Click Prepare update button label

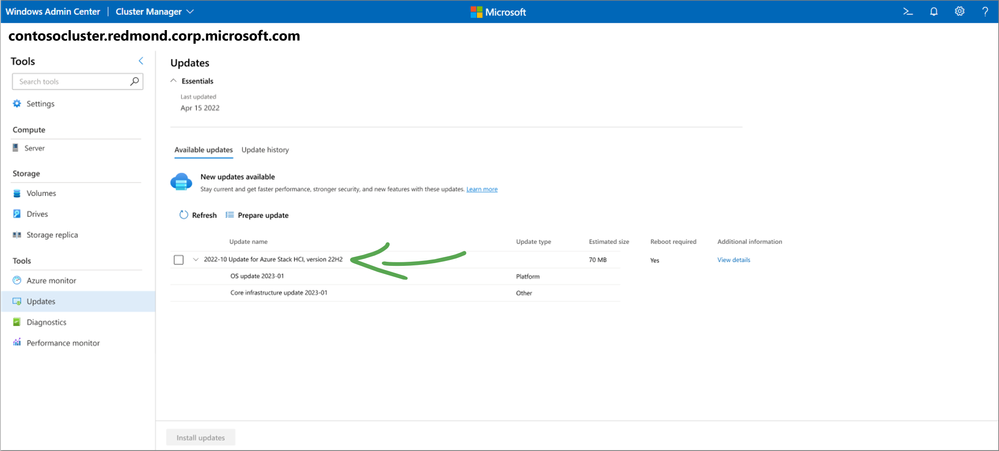pos(263,215)
